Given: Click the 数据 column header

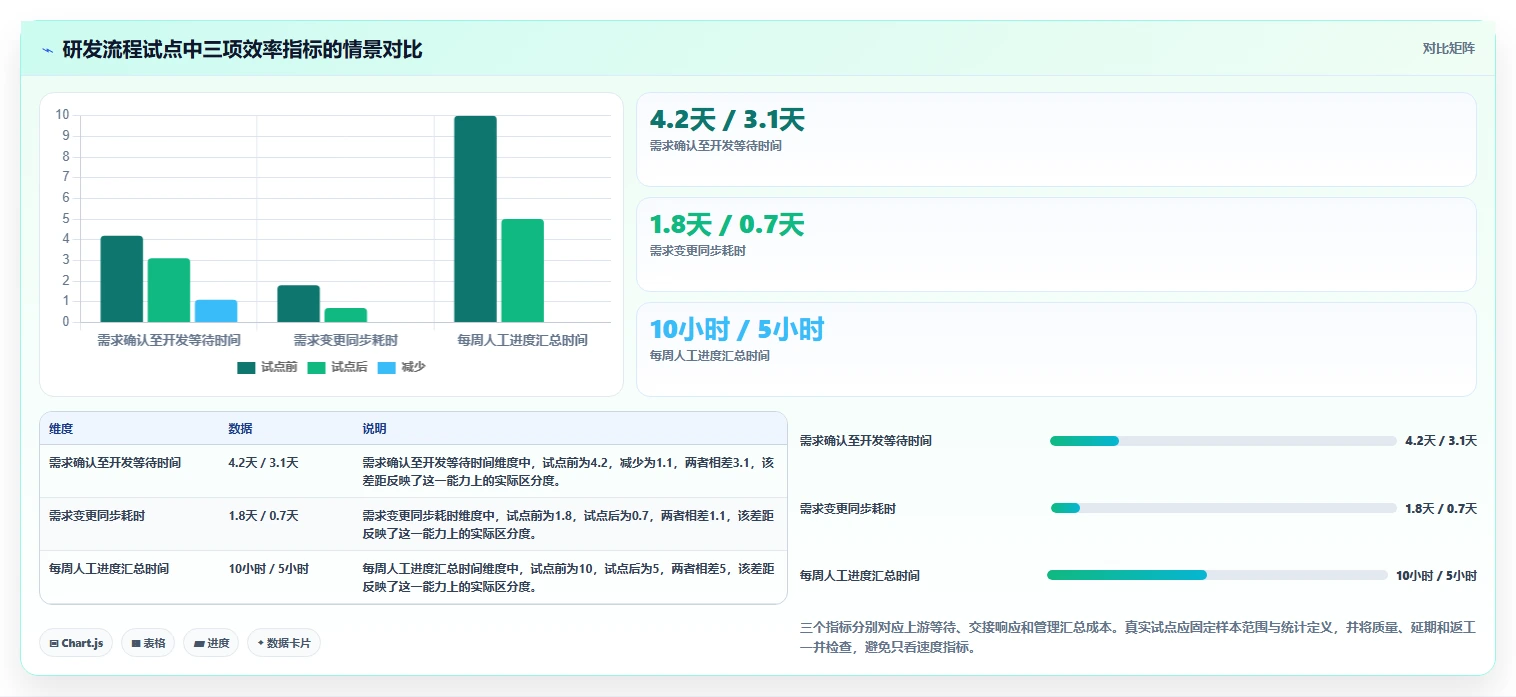Looking at the screenshot, I should click(x=240, y=428).
